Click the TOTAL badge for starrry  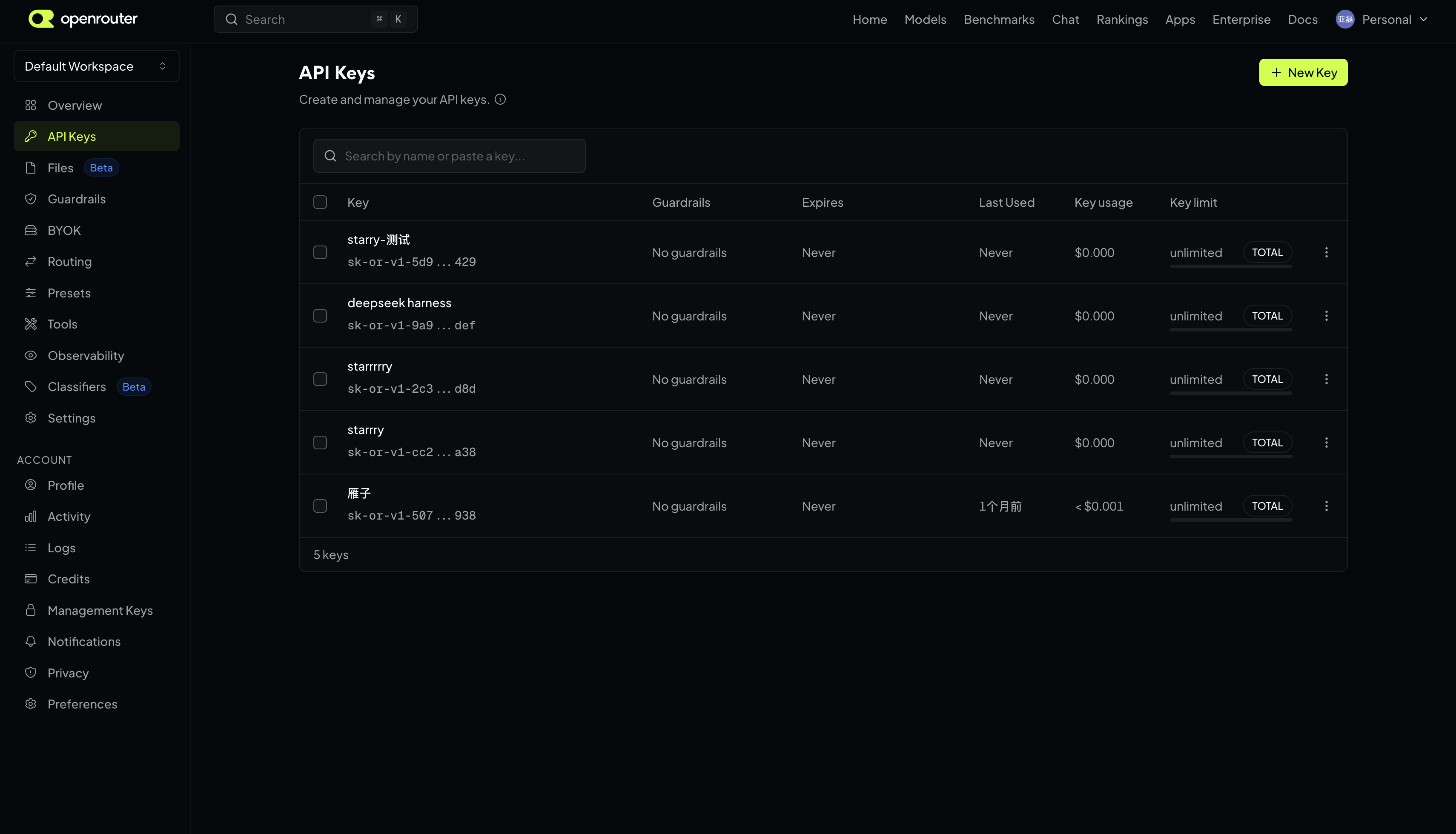point(1267,443)
